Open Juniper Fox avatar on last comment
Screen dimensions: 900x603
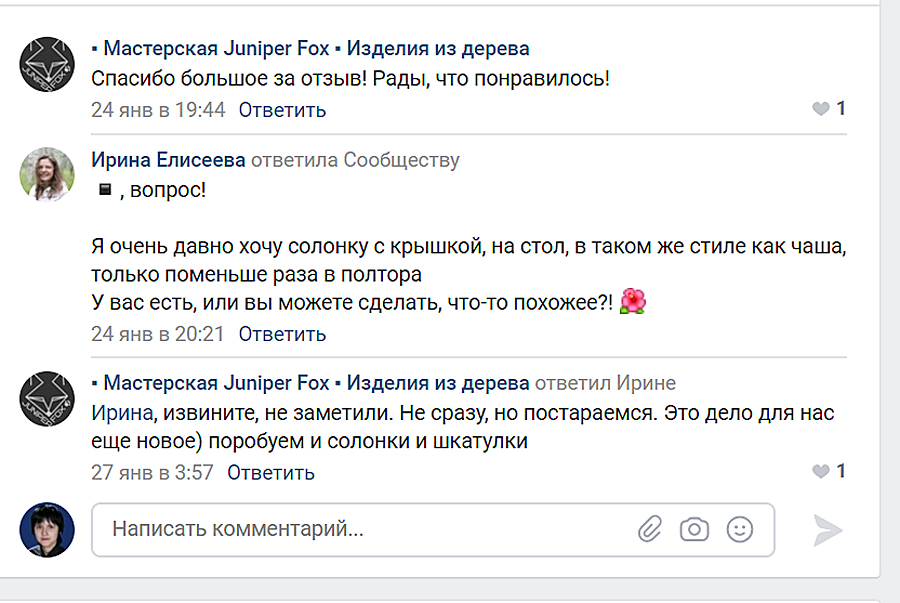(x=47, y=400)
